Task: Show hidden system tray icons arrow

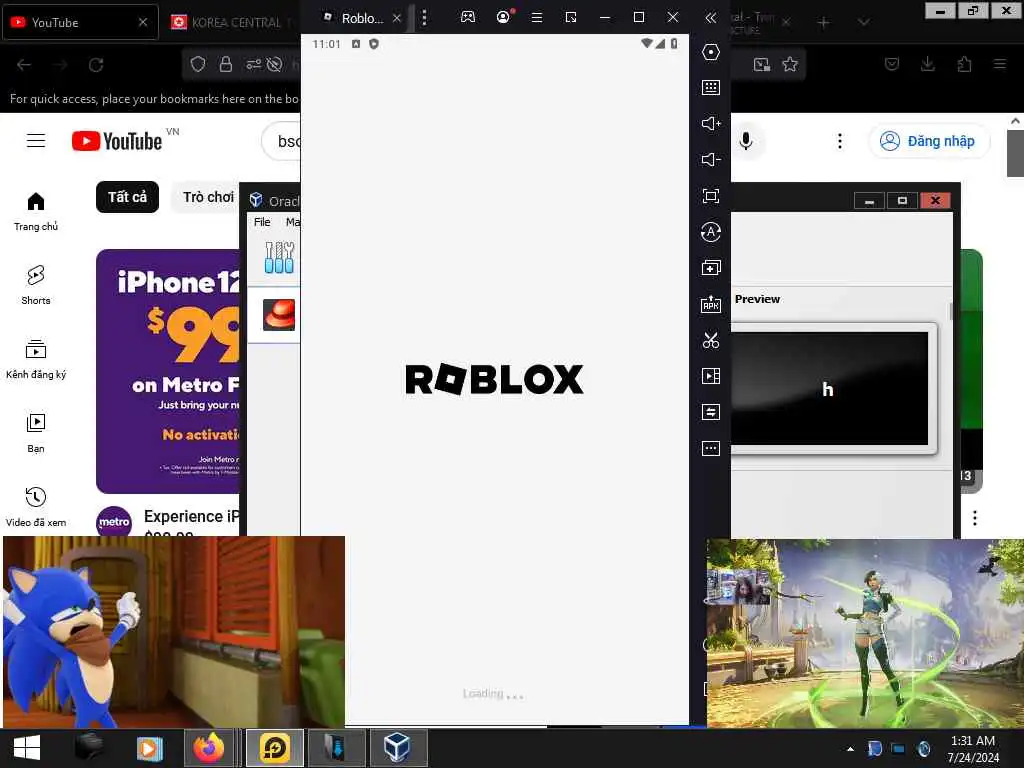Action: click(850, 749)
